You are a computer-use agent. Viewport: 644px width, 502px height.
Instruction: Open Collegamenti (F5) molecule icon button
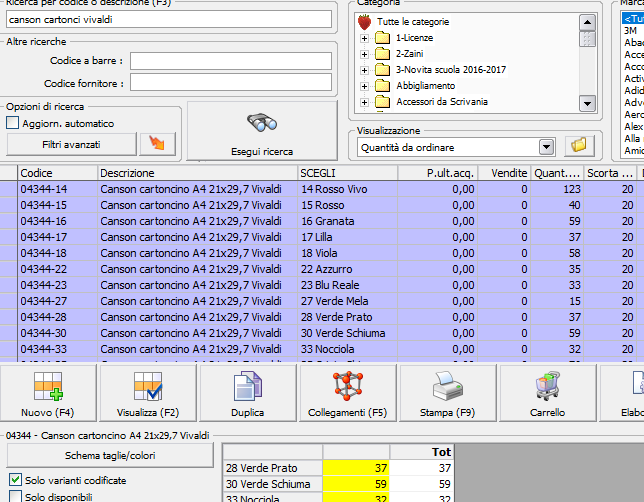pyautogui.click(x=348, y=393)
